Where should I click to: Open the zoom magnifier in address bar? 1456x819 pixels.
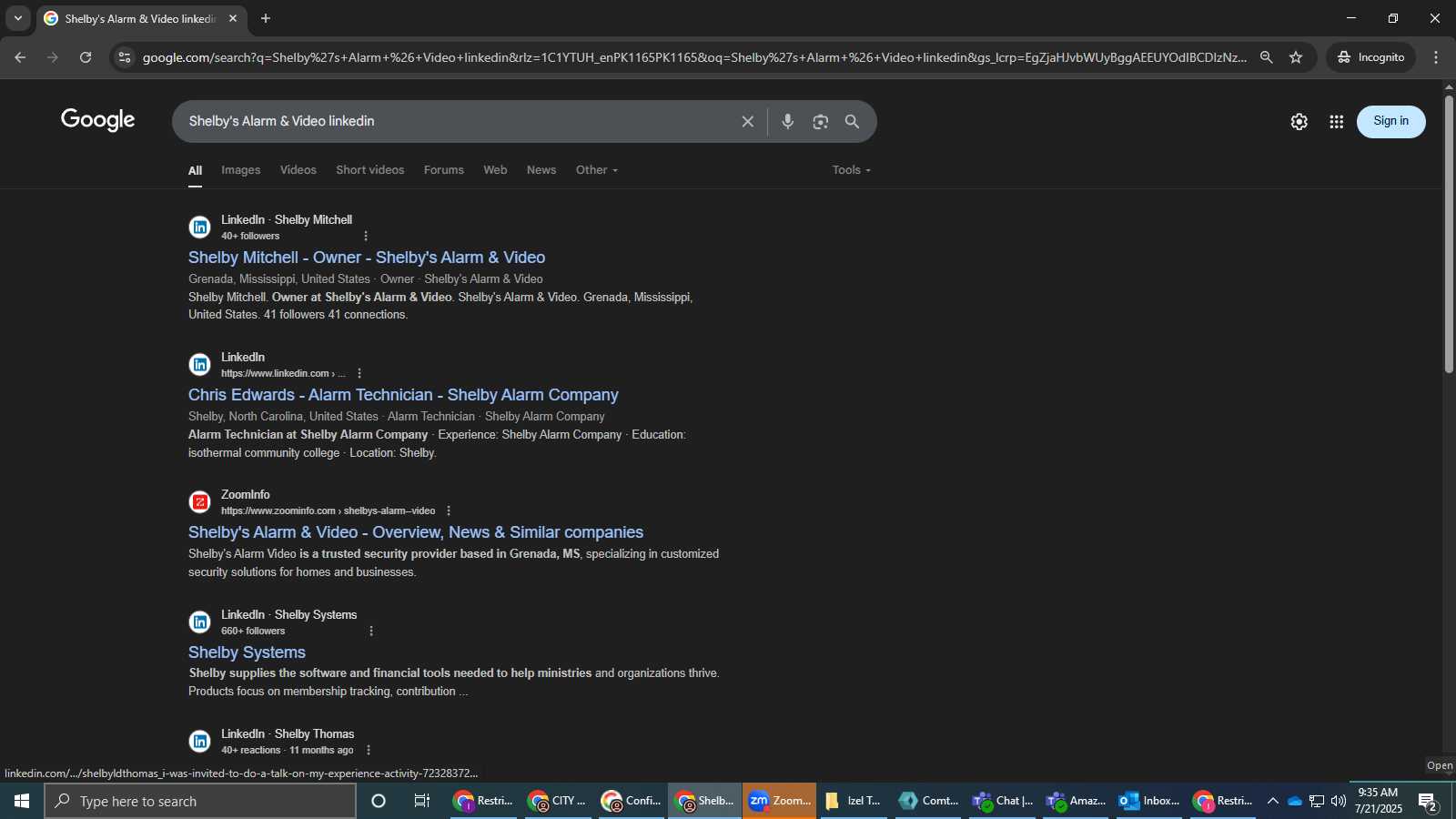coord(1266,57)
